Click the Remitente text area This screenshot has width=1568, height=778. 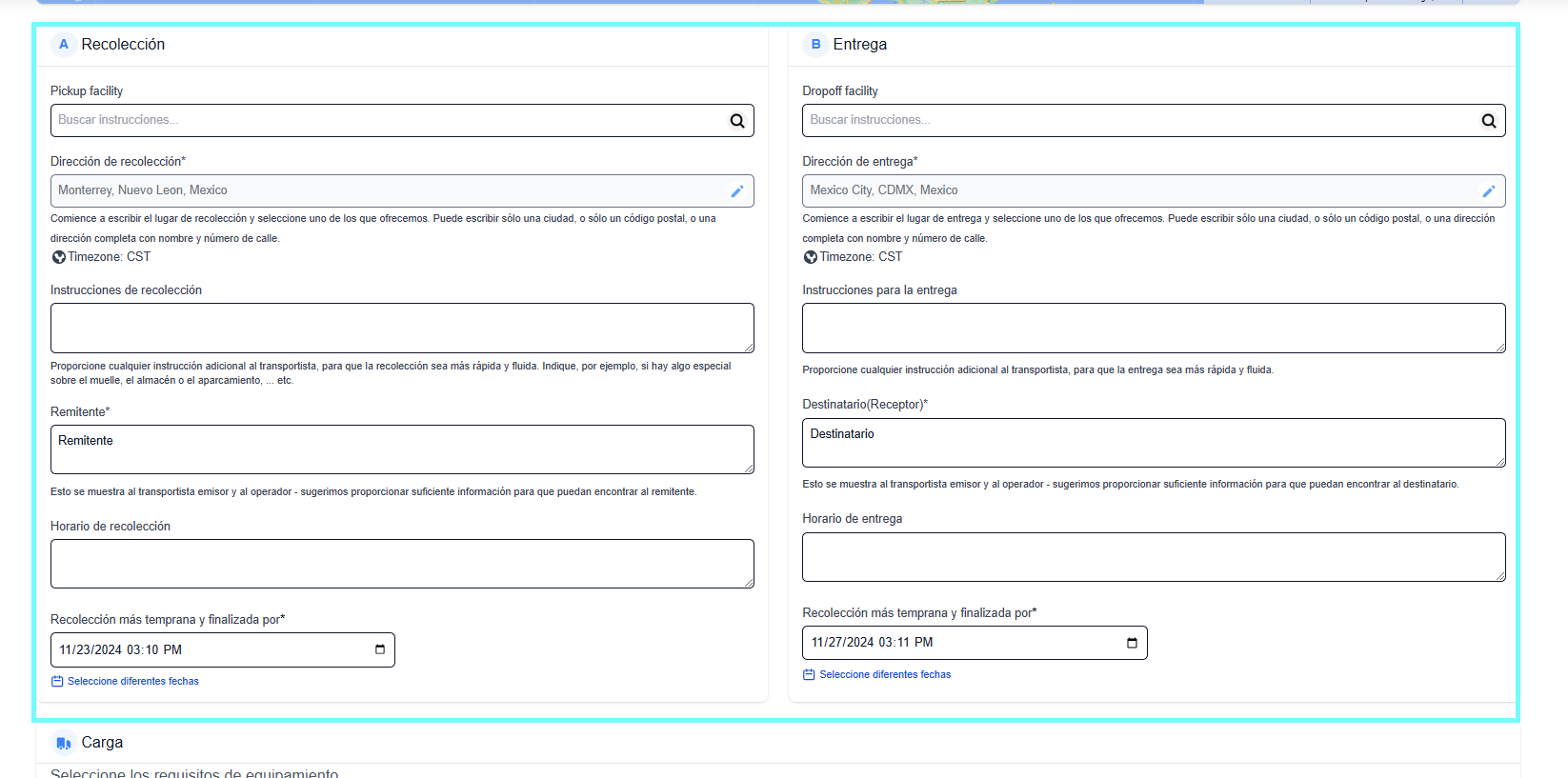tap(401, 449)
